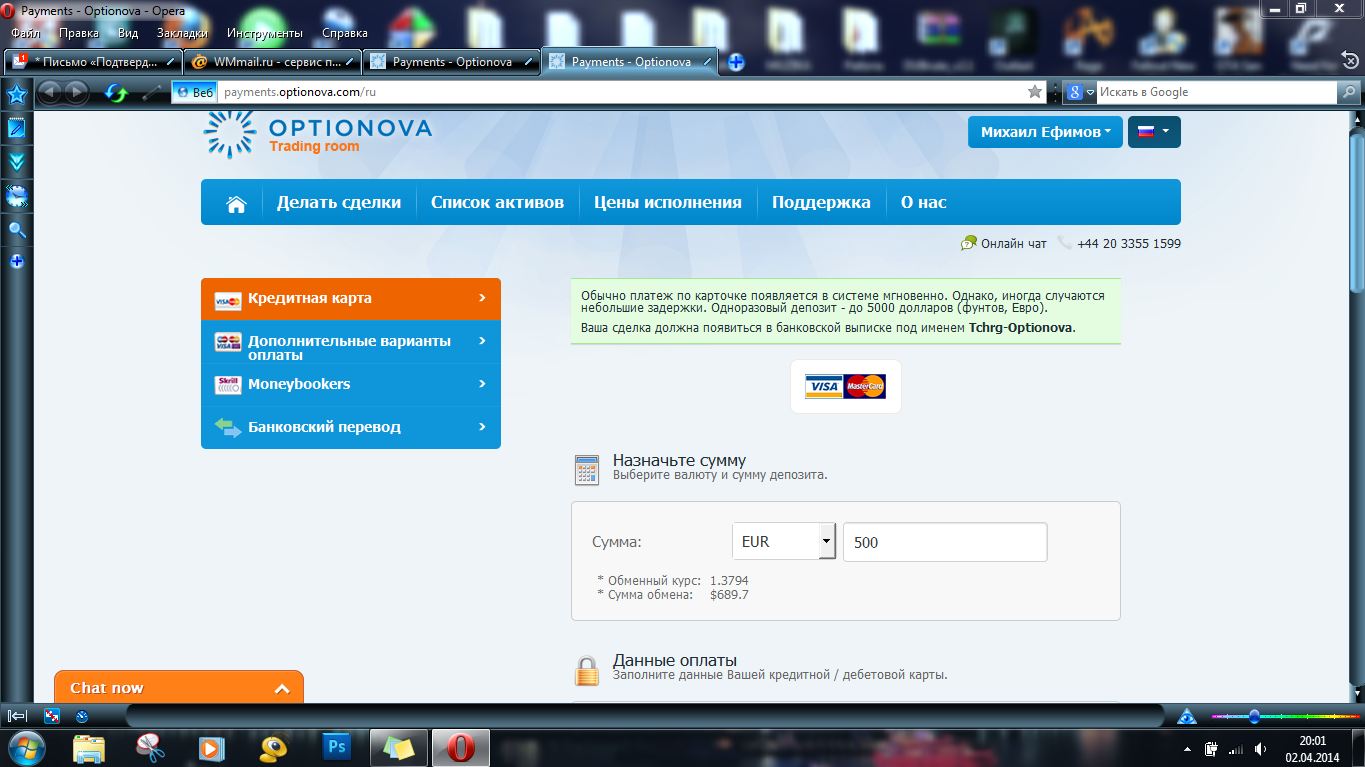Open the Google search engine selector dropdown
The height and width of the screenshot is (767, 1365).
click(x=1079, y=92)
